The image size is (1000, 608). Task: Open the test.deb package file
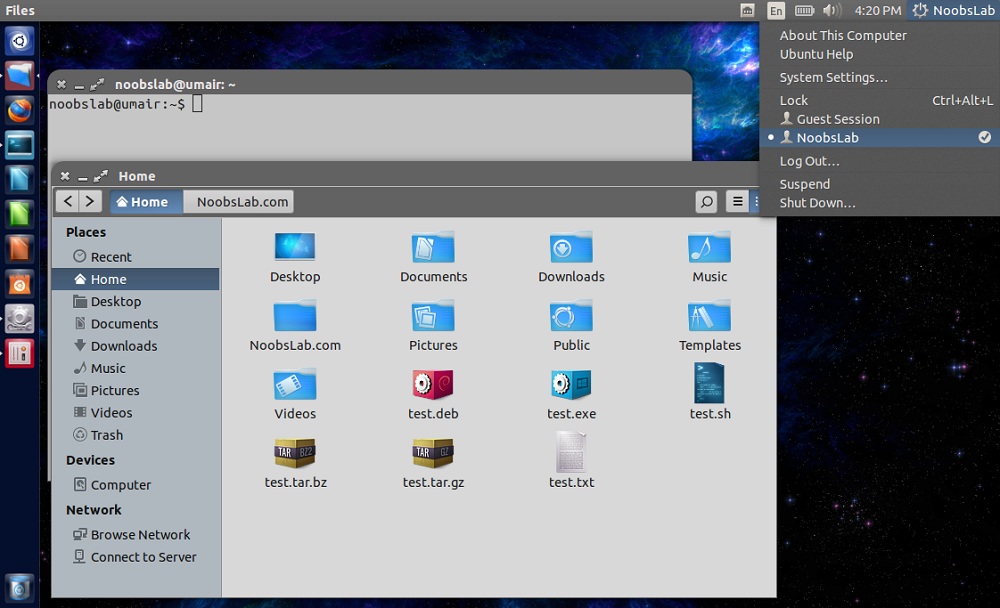(x=433, y=385)
